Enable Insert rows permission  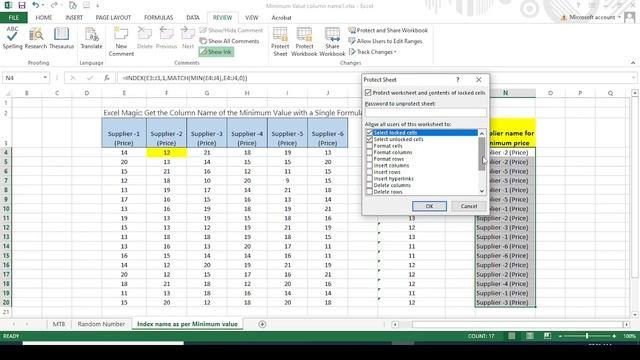(369, 172)
